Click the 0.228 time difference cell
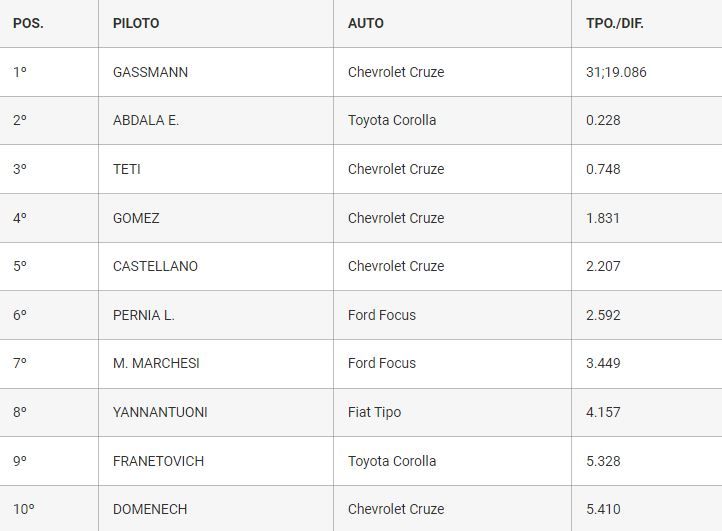This screenshot has height=531, width=722. click(647, 121)
